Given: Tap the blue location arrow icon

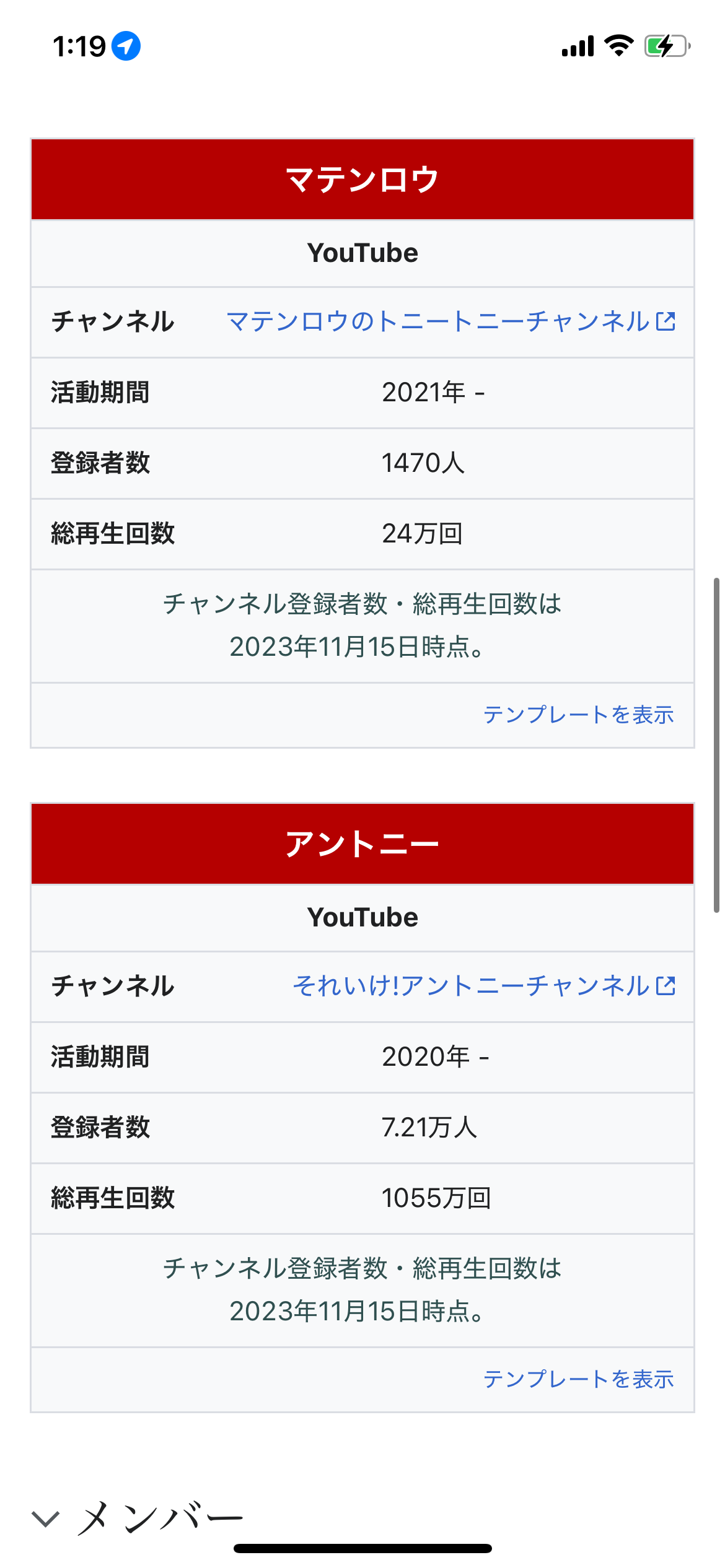Looking at the screenshot, I should (126, 46).
